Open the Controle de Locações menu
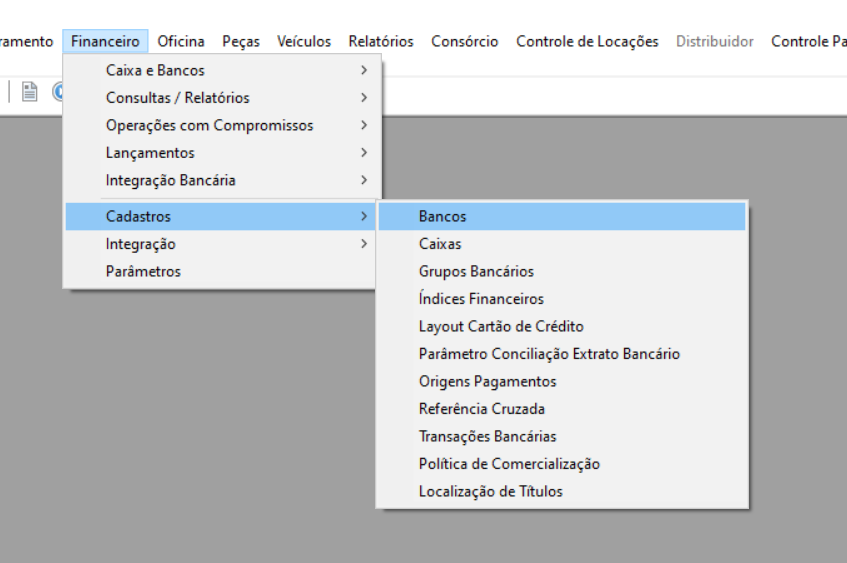847x563 pixels. (587, 42)
